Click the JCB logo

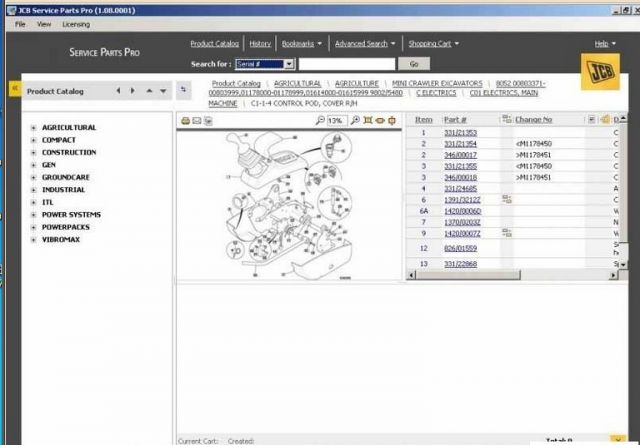click(x=600, y=72)
